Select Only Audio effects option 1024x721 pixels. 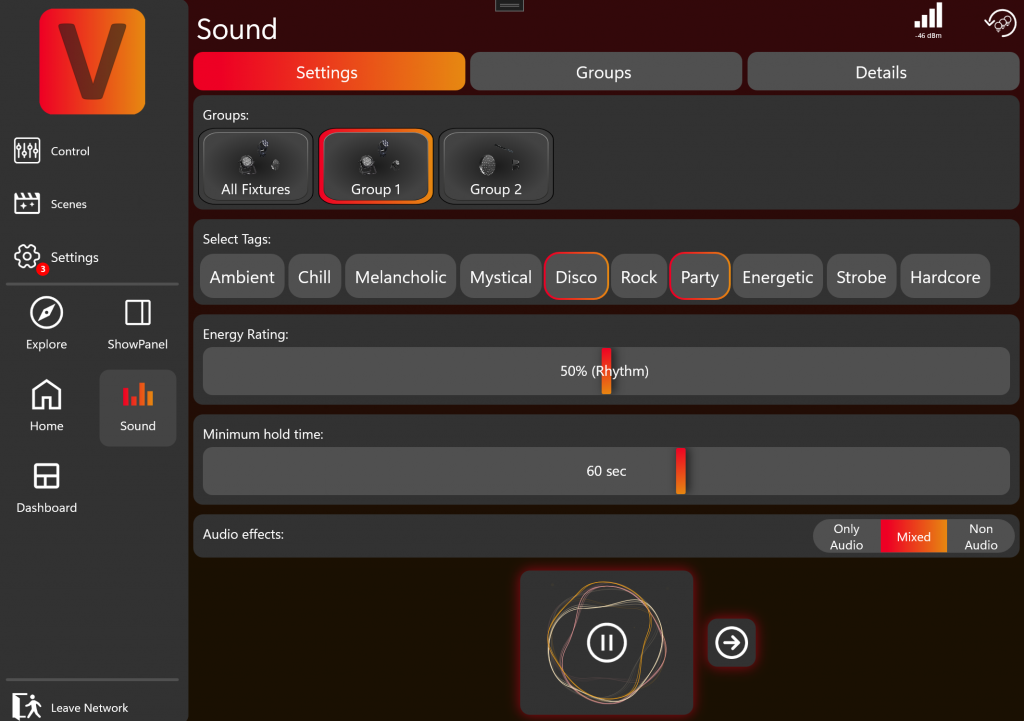coord(846,537)
